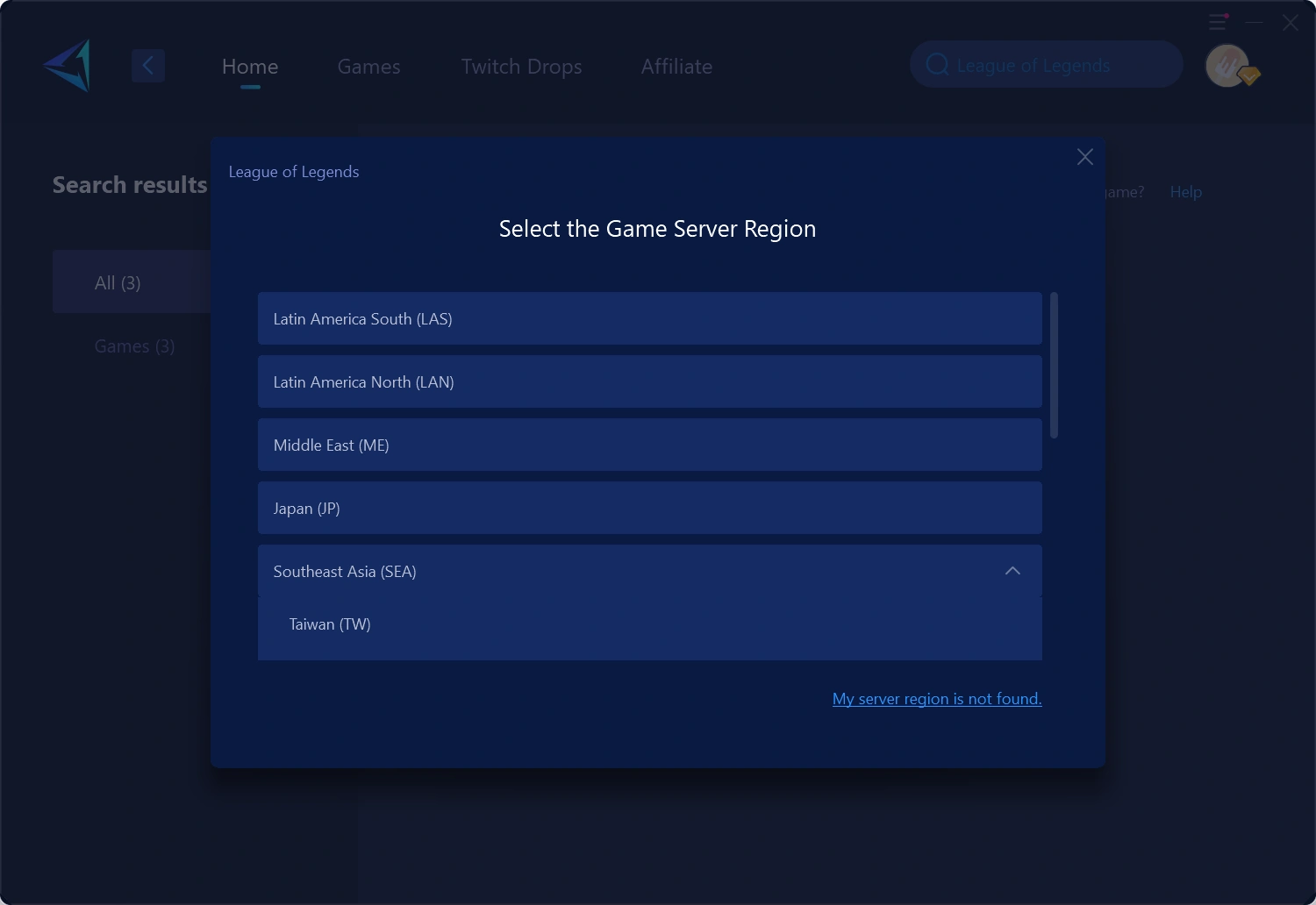The image size is (1316, 905).
Task: Open the Twitch Drops page
Action: click(521, 66)
